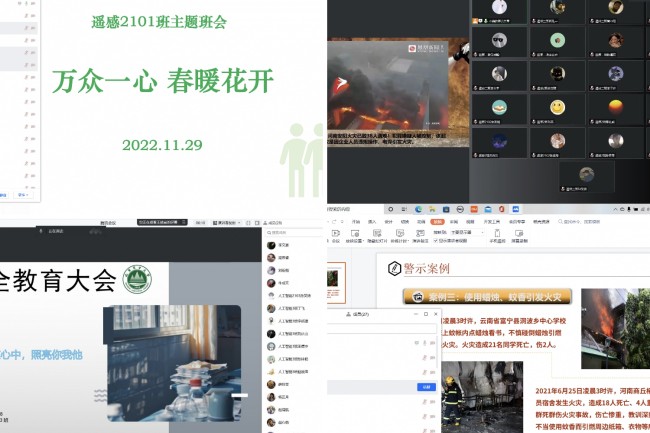The height and width of the screenshot is (433, 650).
Task: Click the first participant in meeting member list
Action: 284,245
